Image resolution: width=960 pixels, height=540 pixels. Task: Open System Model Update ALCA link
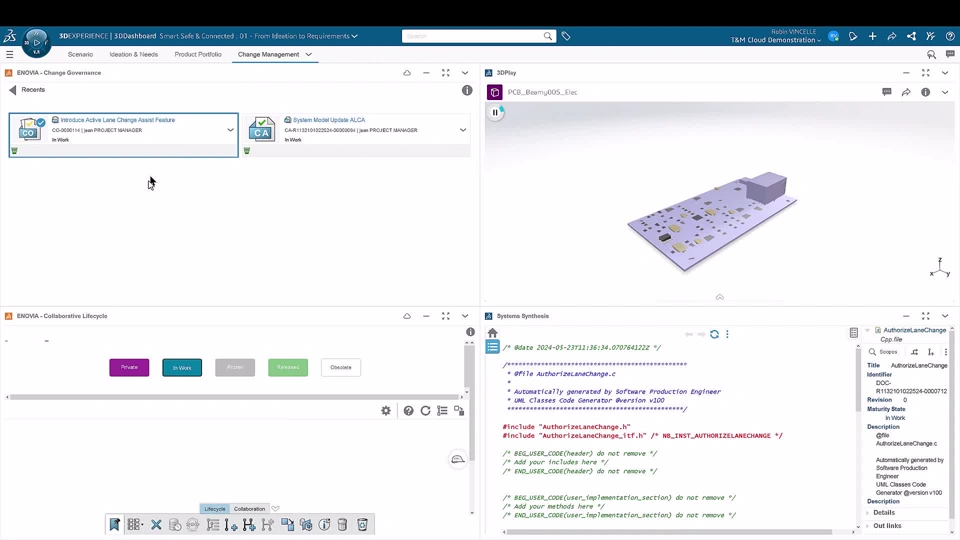(329, 120)
